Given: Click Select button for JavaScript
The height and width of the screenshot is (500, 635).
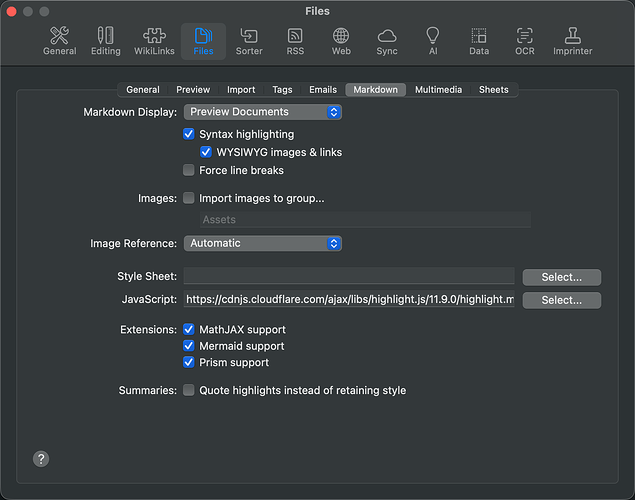Looking at the screenshot, I should click(561, 300).
